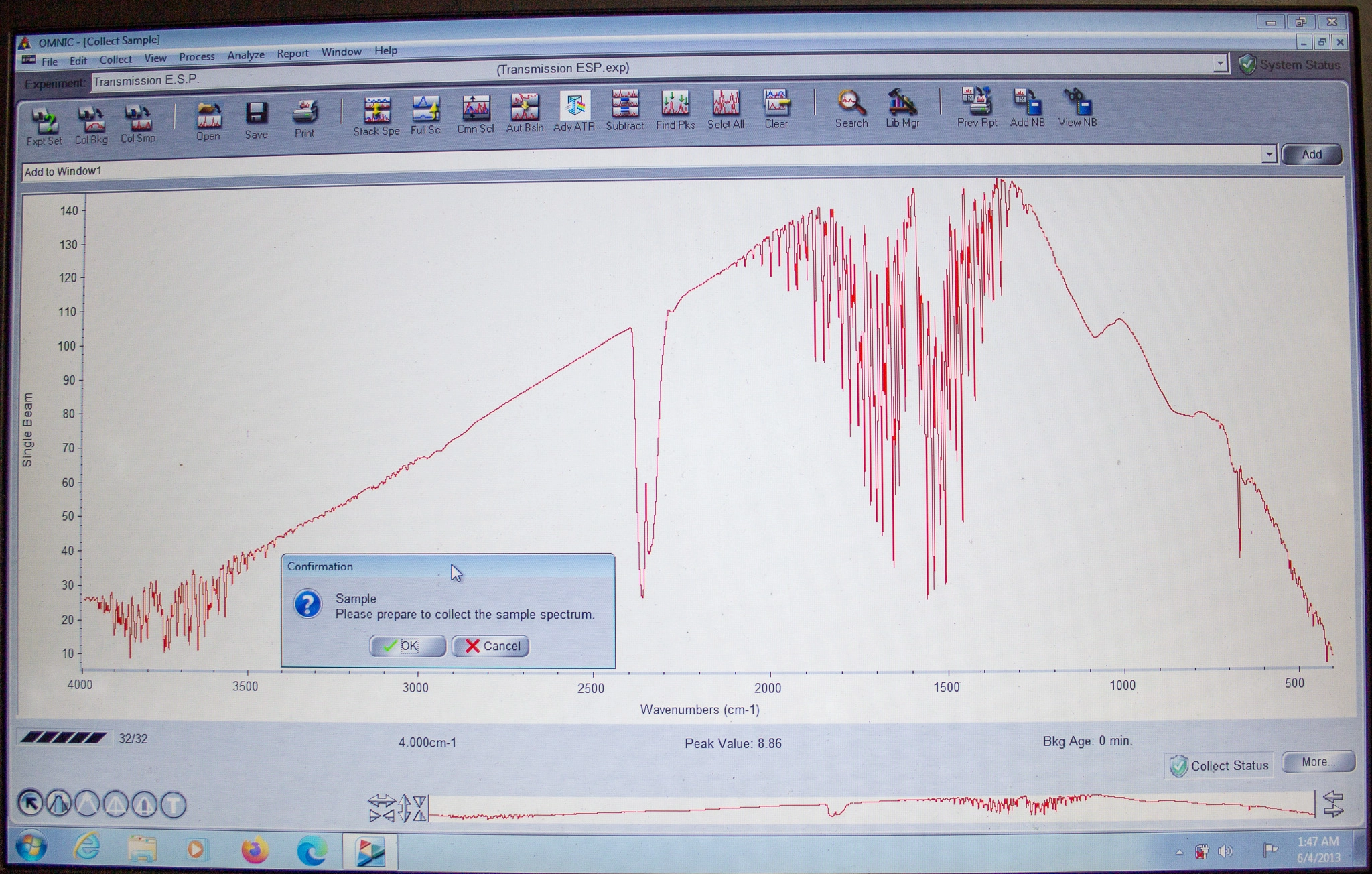Image resolution: width=1372 pixels, height=874 pixels.
Task: Open the View menu
Action: click(x=155, y=58)
